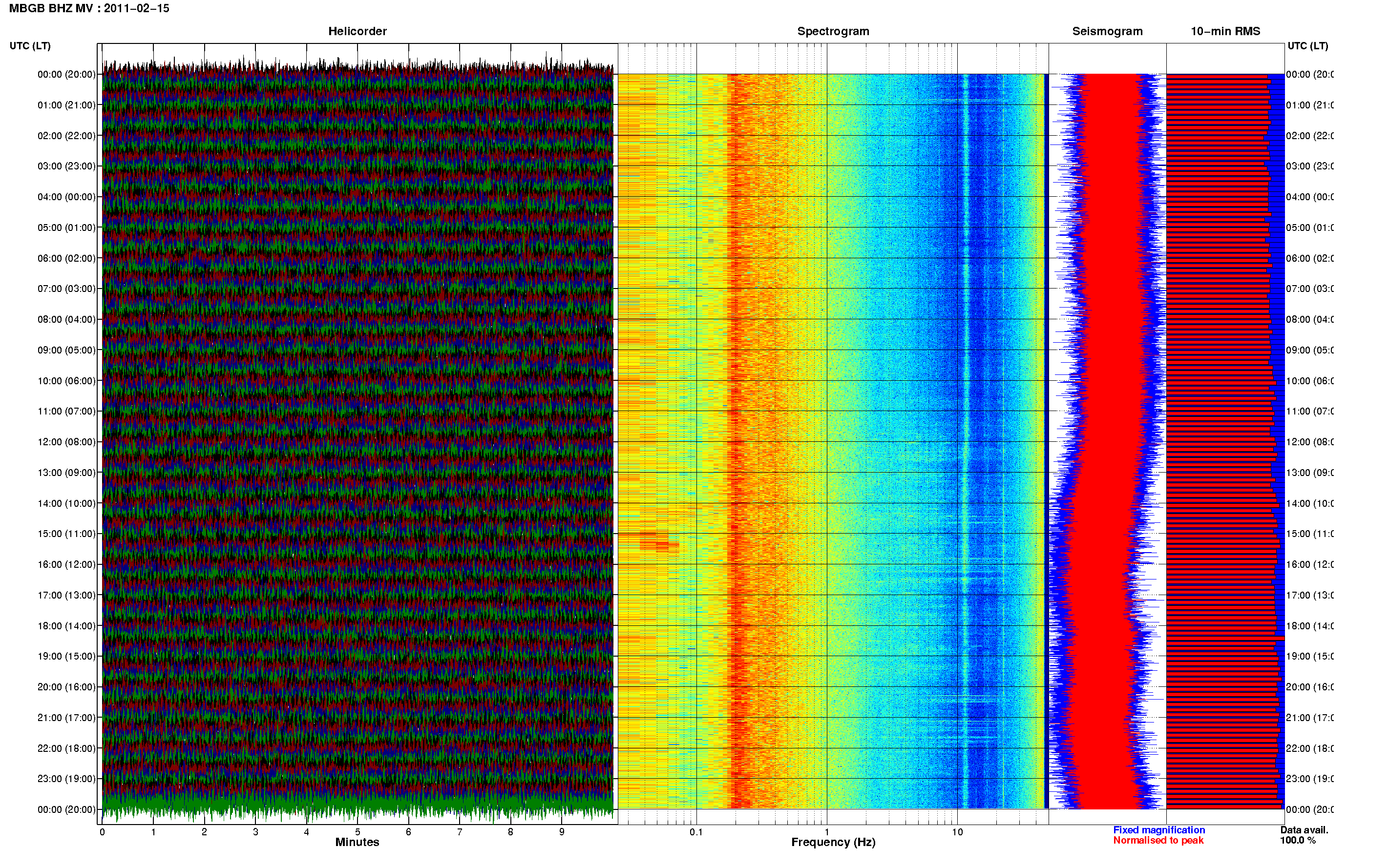Click the 1 tick label on frequency axis
The image size is (1389, 868).
(827, 832)
